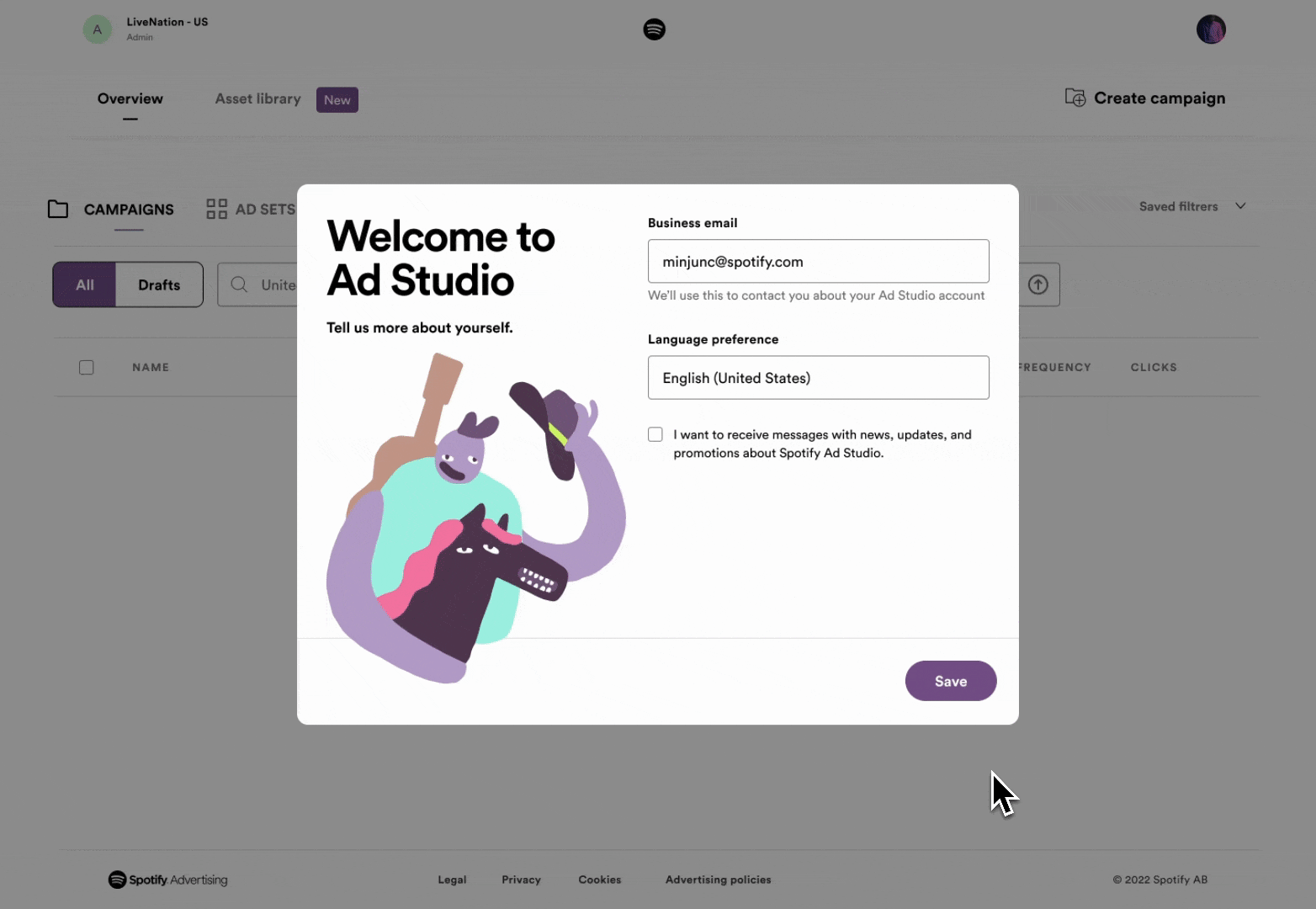Screen dimensions: 1316x909
Task: Open the Cookies footer link
Action: (600, 880)
